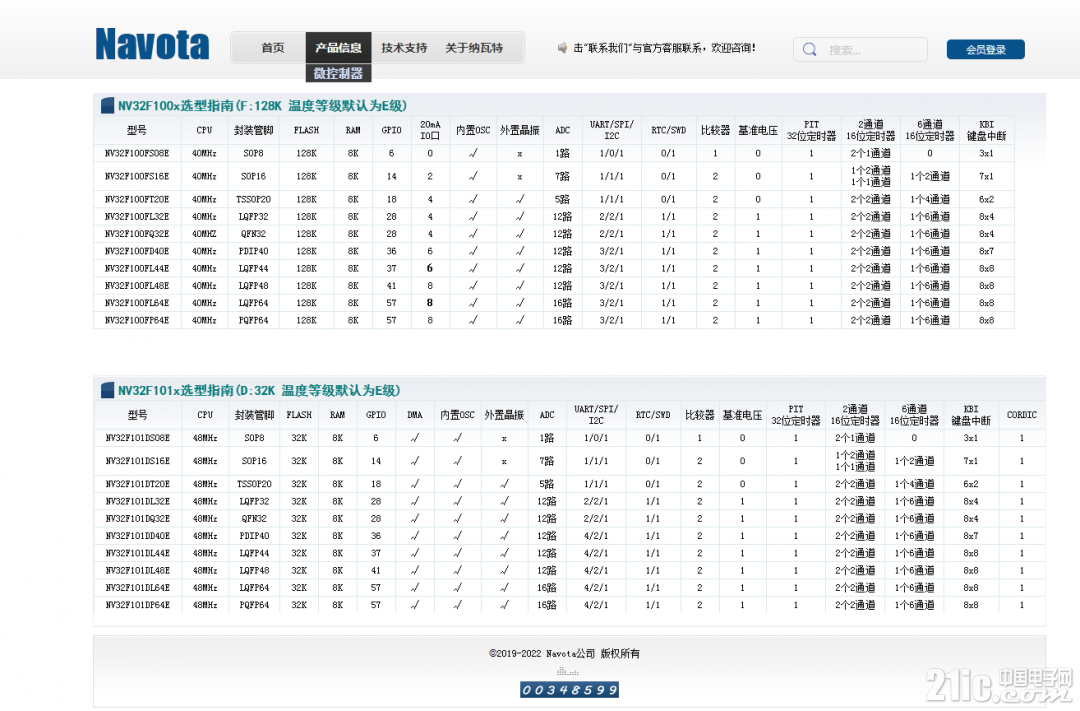Select the NV32F100FL44E model name
The image size is (1080, 711).
[137, 268]
